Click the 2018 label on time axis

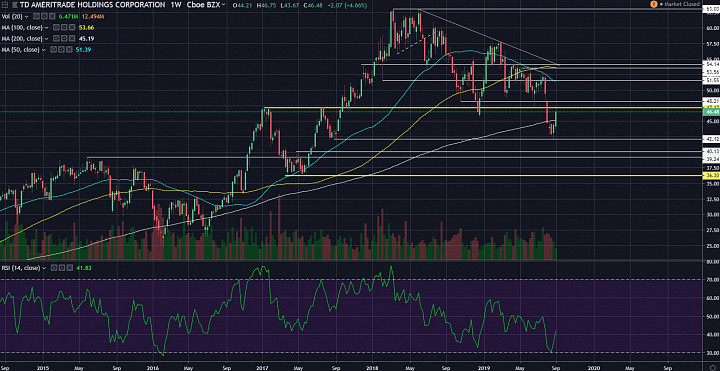[372, 367]
